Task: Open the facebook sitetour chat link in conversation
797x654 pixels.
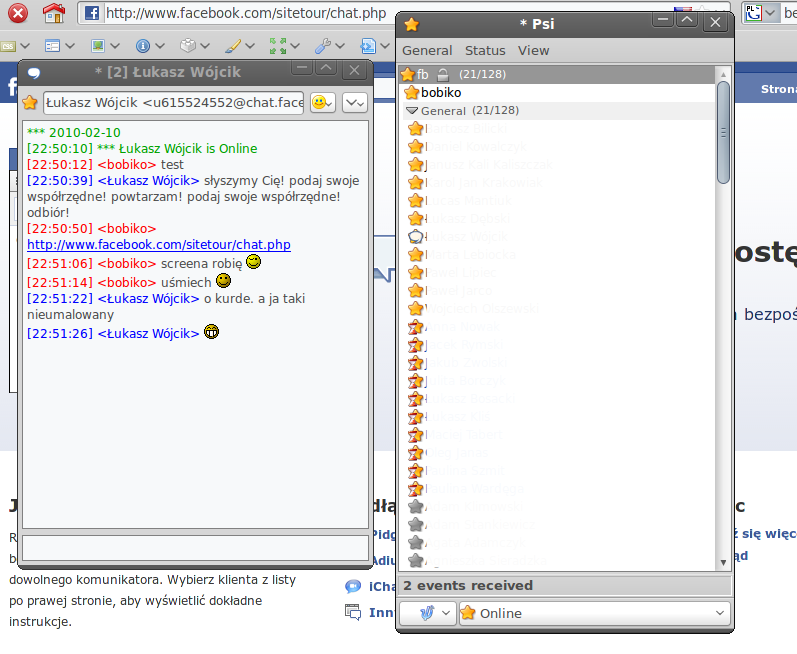Action: 158,244
